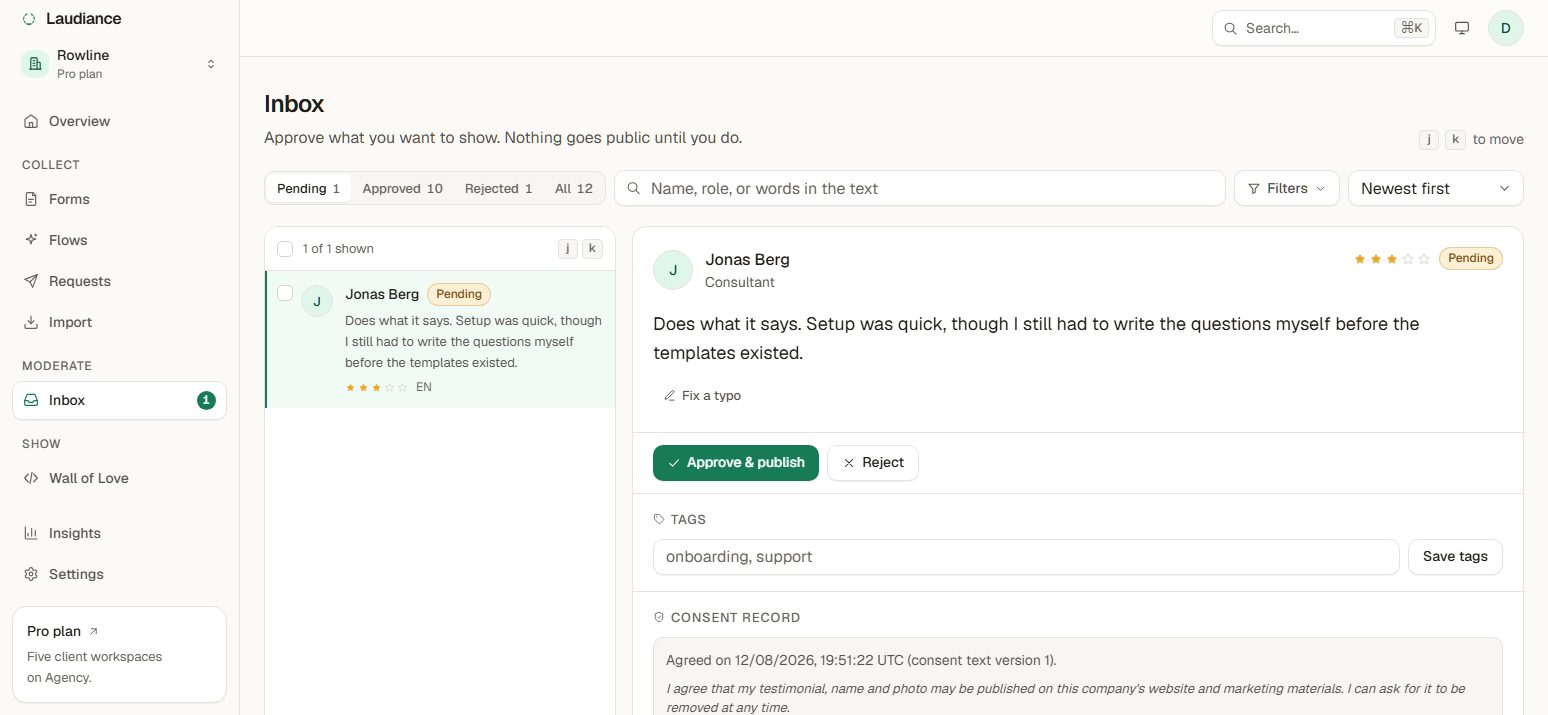Click the Import download icon
This screenshot has height=715, width=1548.
pyautogui.click(x=31, y=322)
